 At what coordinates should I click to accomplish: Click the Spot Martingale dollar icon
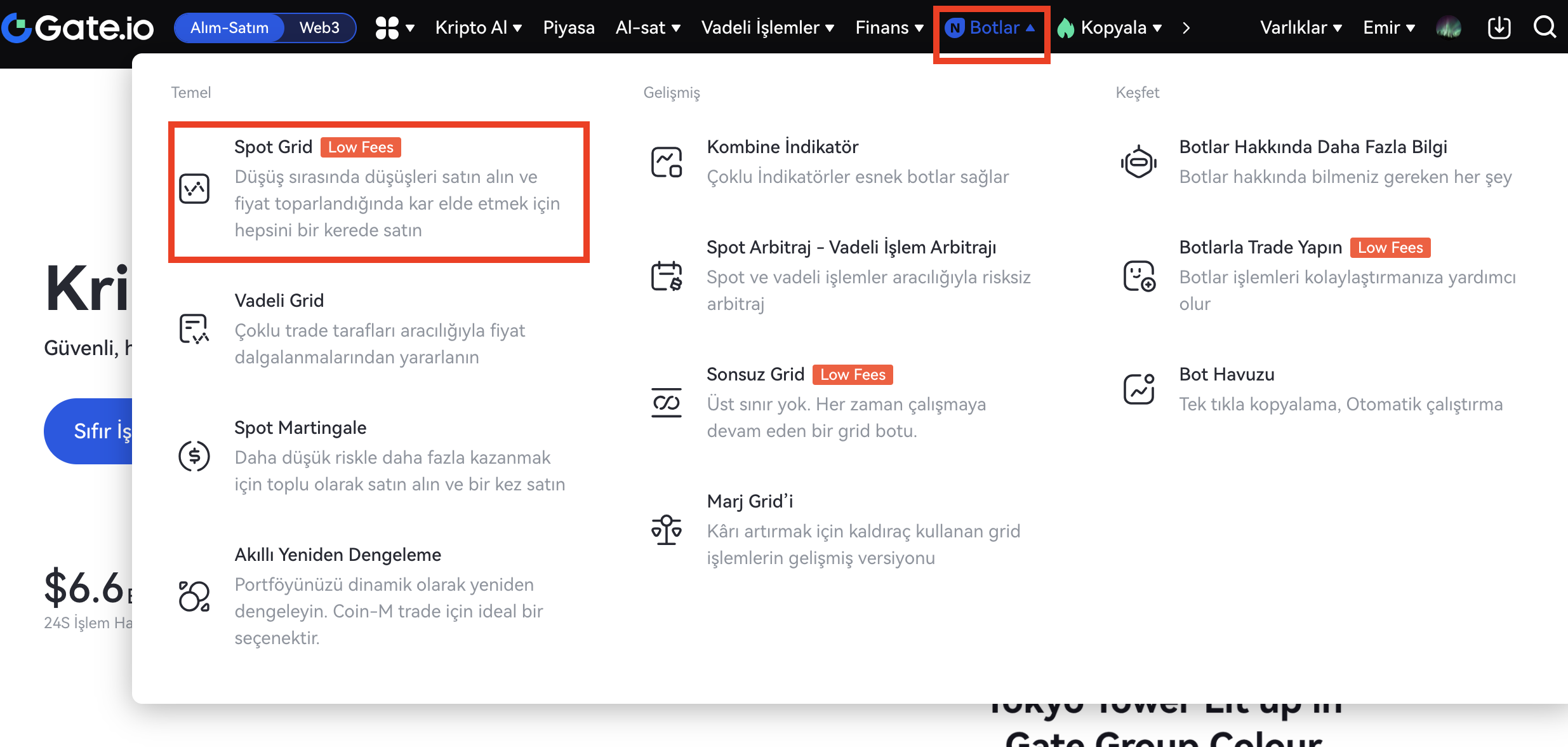(194, 456)
